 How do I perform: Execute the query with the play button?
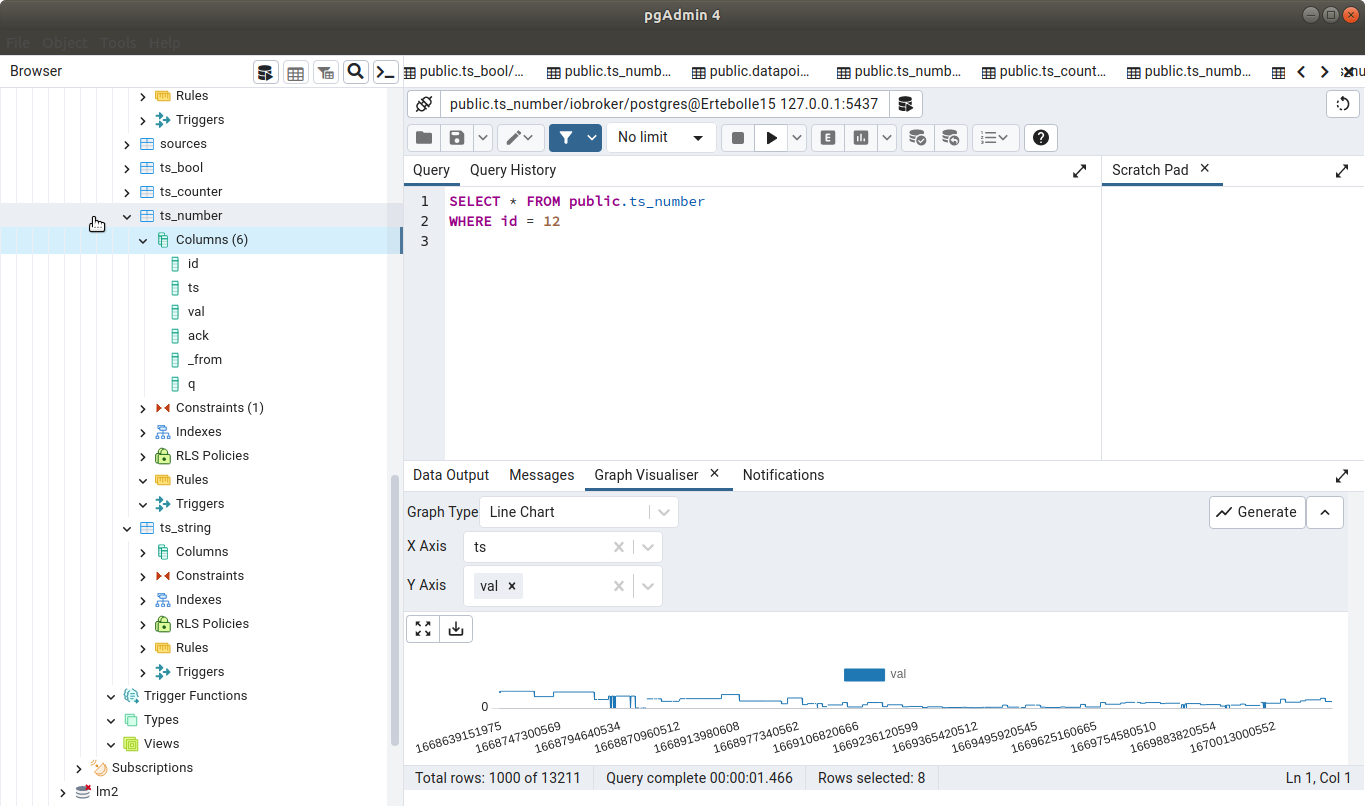click(x=771, y=138)
